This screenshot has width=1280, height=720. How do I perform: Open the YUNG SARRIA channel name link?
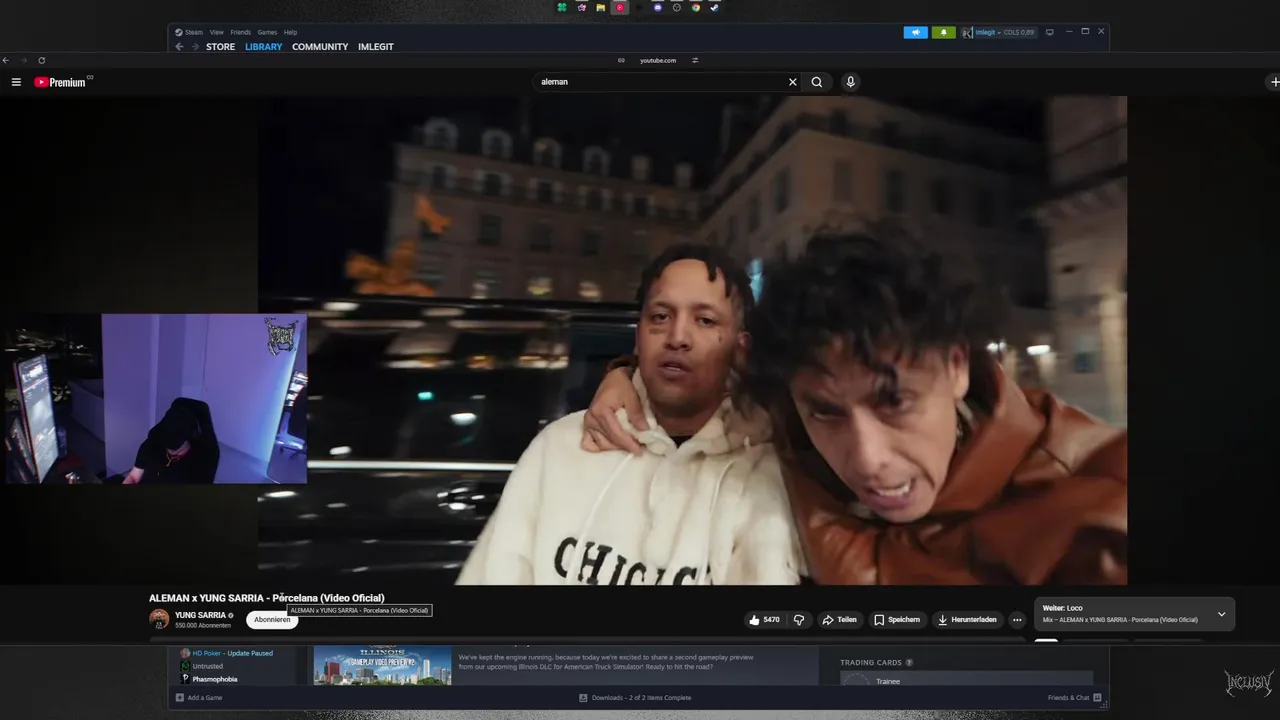(200, 615)
